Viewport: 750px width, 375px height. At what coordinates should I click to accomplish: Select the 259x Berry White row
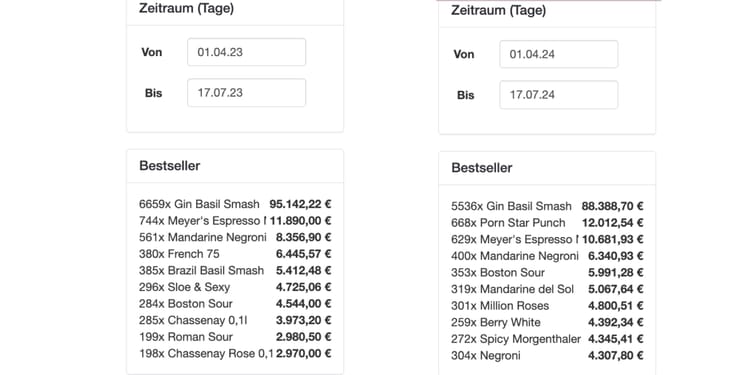click(x=547, y=322)
